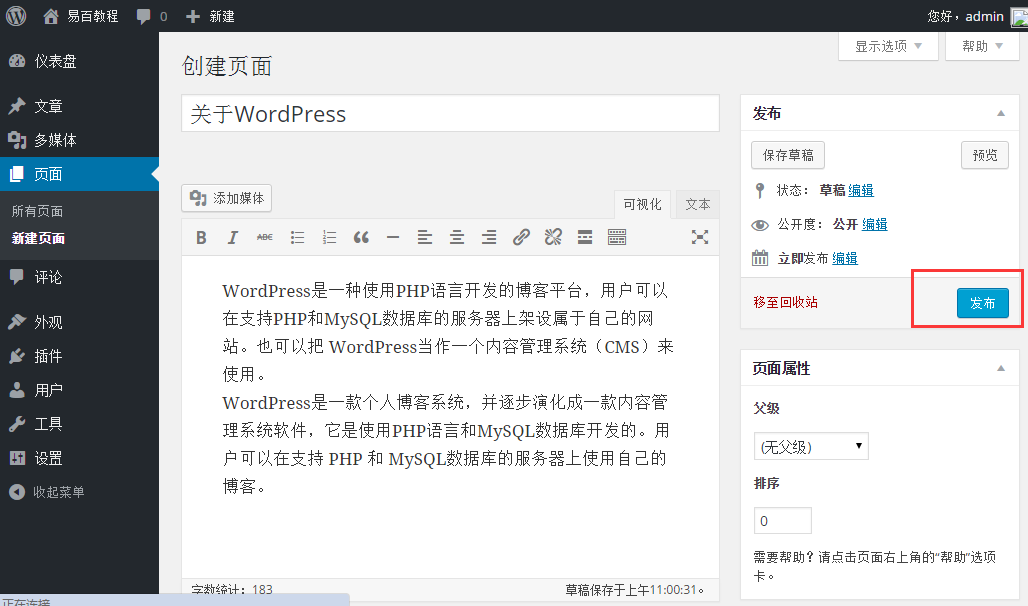This screenshot has width=1028, height=606.
Task: Align text left
Action: 425,237
